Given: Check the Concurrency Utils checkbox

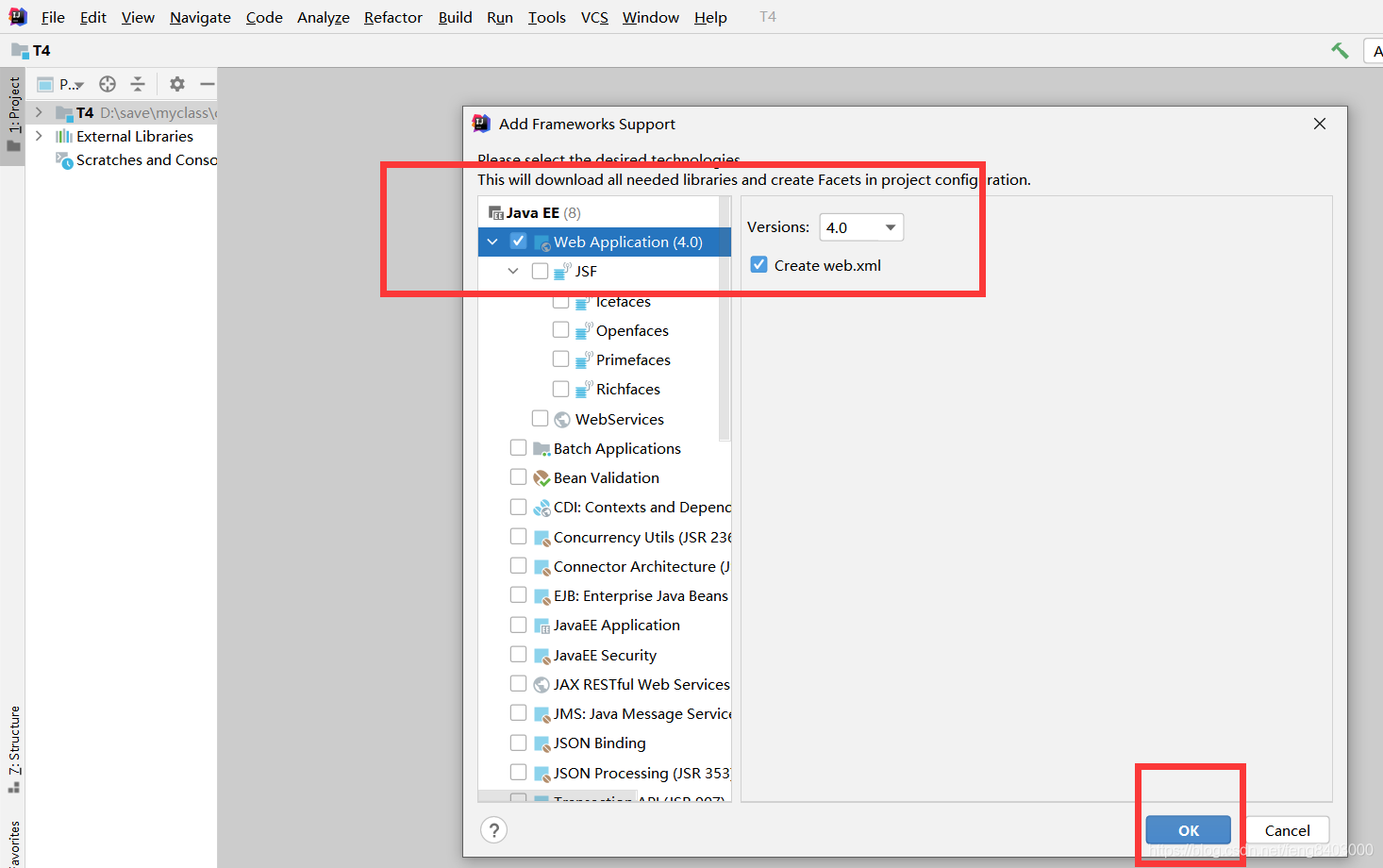Looking at the screenshot, I should click(518, 536).
